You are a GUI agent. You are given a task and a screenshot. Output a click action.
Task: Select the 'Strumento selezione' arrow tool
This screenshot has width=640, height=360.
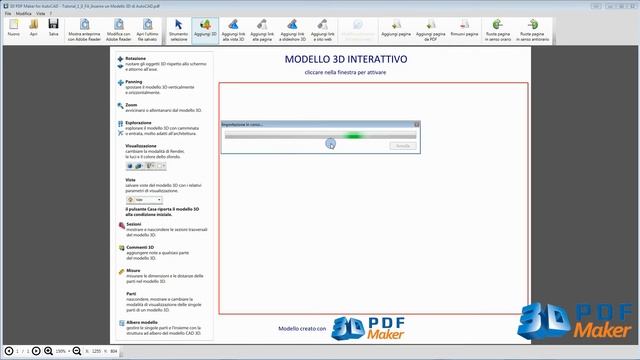pyautogui.click(x=178, y=30)
